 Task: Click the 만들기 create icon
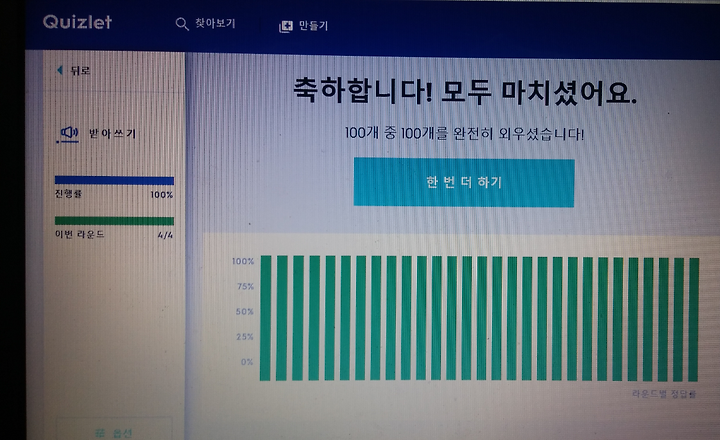point(286,27)
